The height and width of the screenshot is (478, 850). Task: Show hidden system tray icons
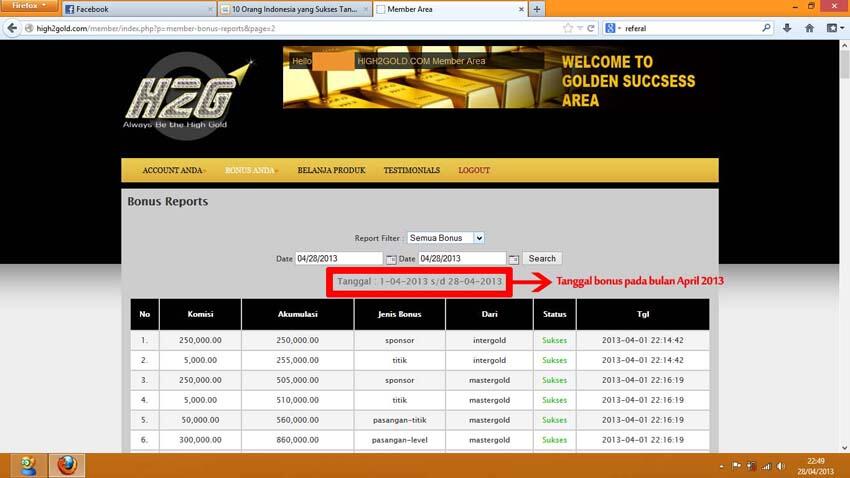tap(721, 465)
